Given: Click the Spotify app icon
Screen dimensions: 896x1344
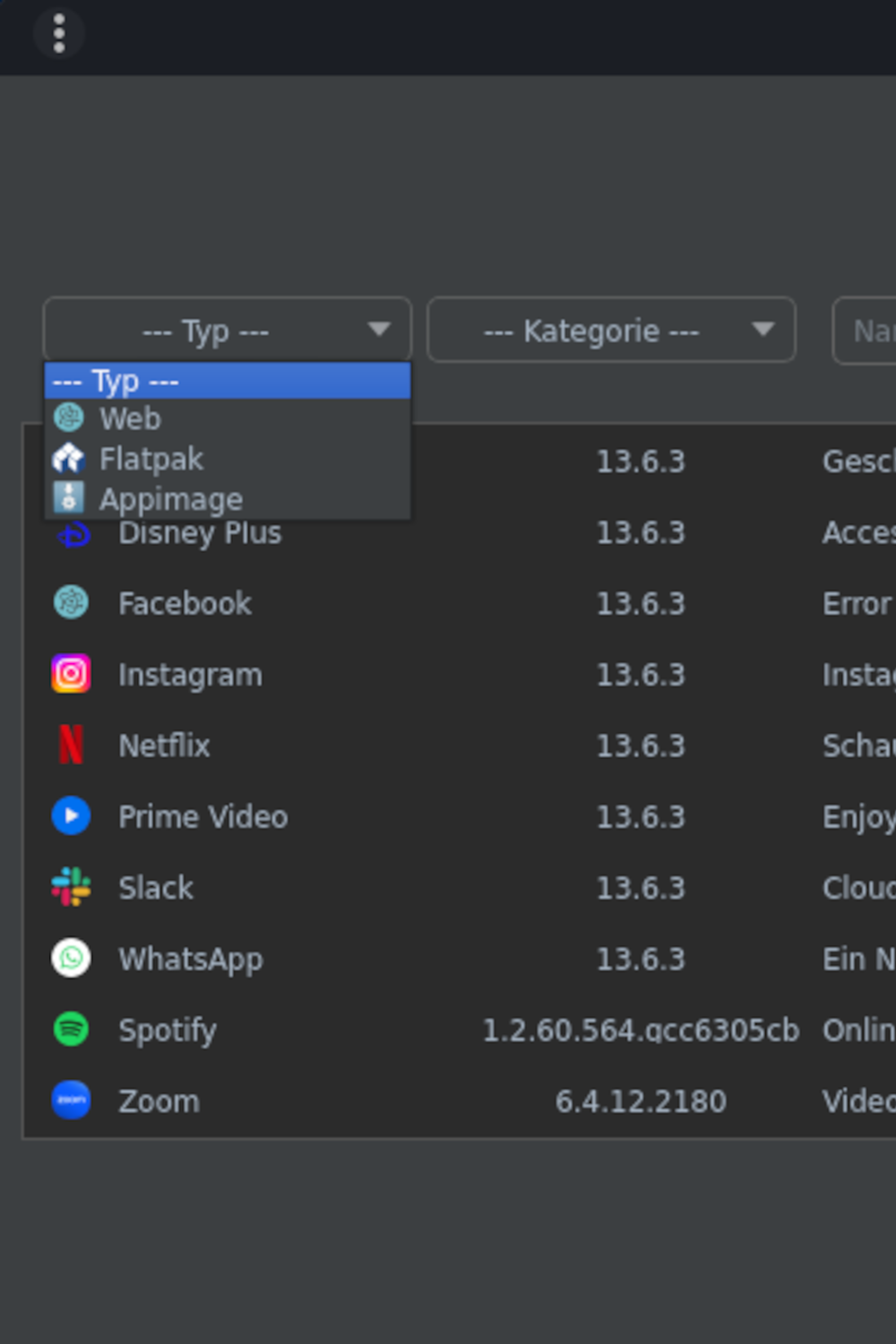Looking at the screenshot, I should (71, 1030).
